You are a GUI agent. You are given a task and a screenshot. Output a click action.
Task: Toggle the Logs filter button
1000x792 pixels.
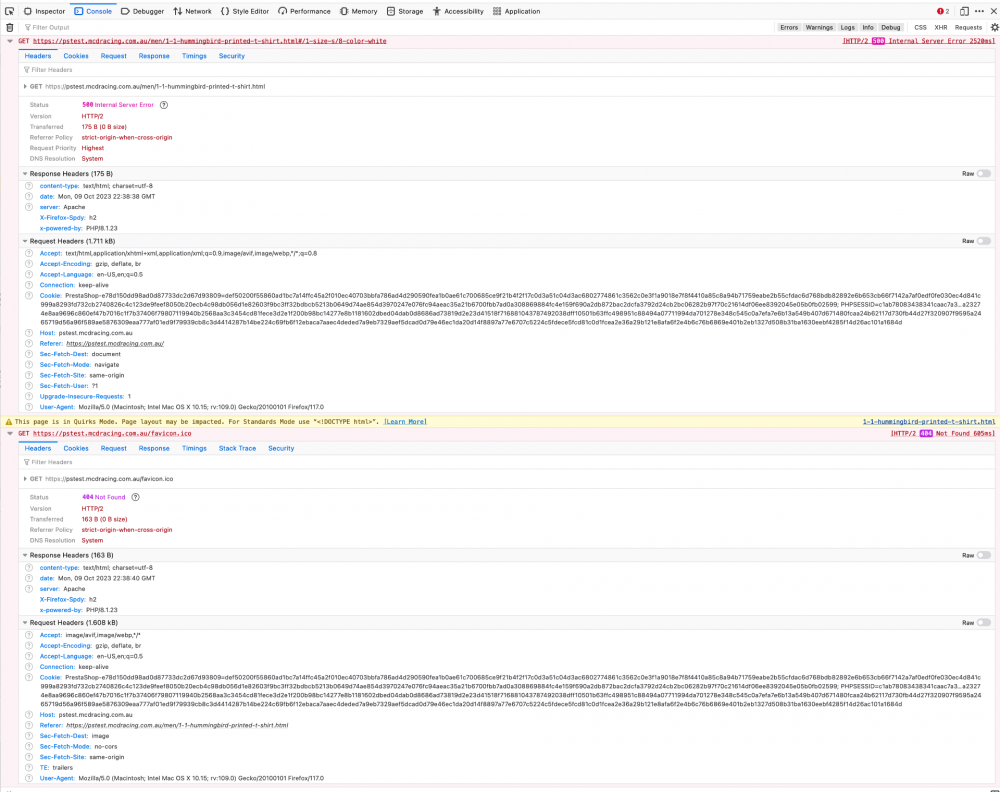pos(848,27)
